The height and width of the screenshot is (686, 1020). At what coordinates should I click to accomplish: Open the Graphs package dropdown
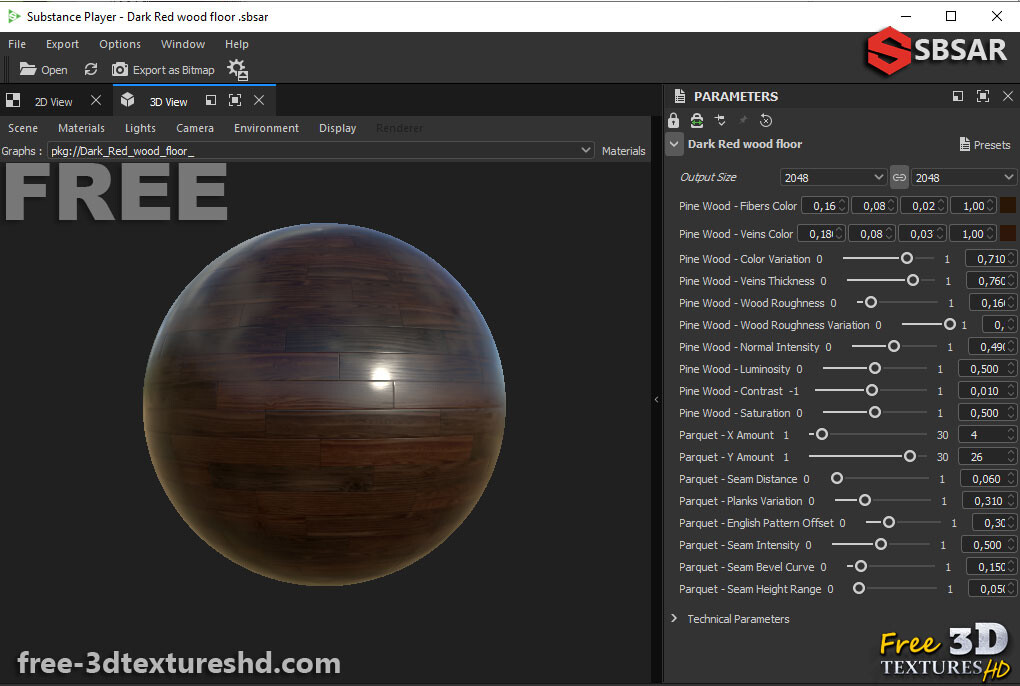pyautogui.click(x=588, y=151)
